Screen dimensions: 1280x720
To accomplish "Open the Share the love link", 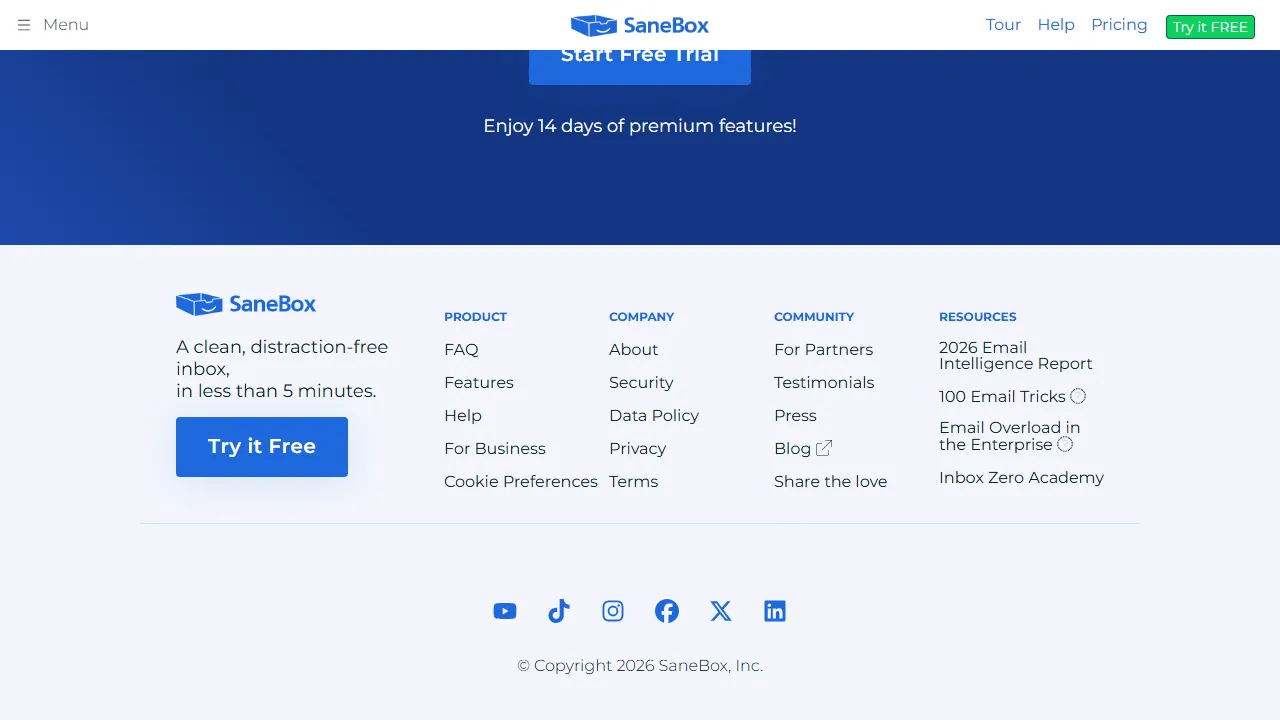I will pos(831,481).
